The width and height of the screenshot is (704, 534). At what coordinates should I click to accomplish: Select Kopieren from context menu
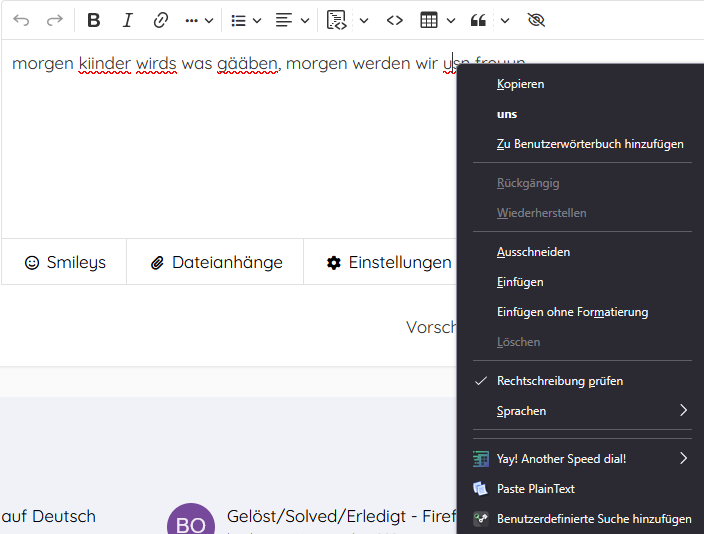[520, 84]
